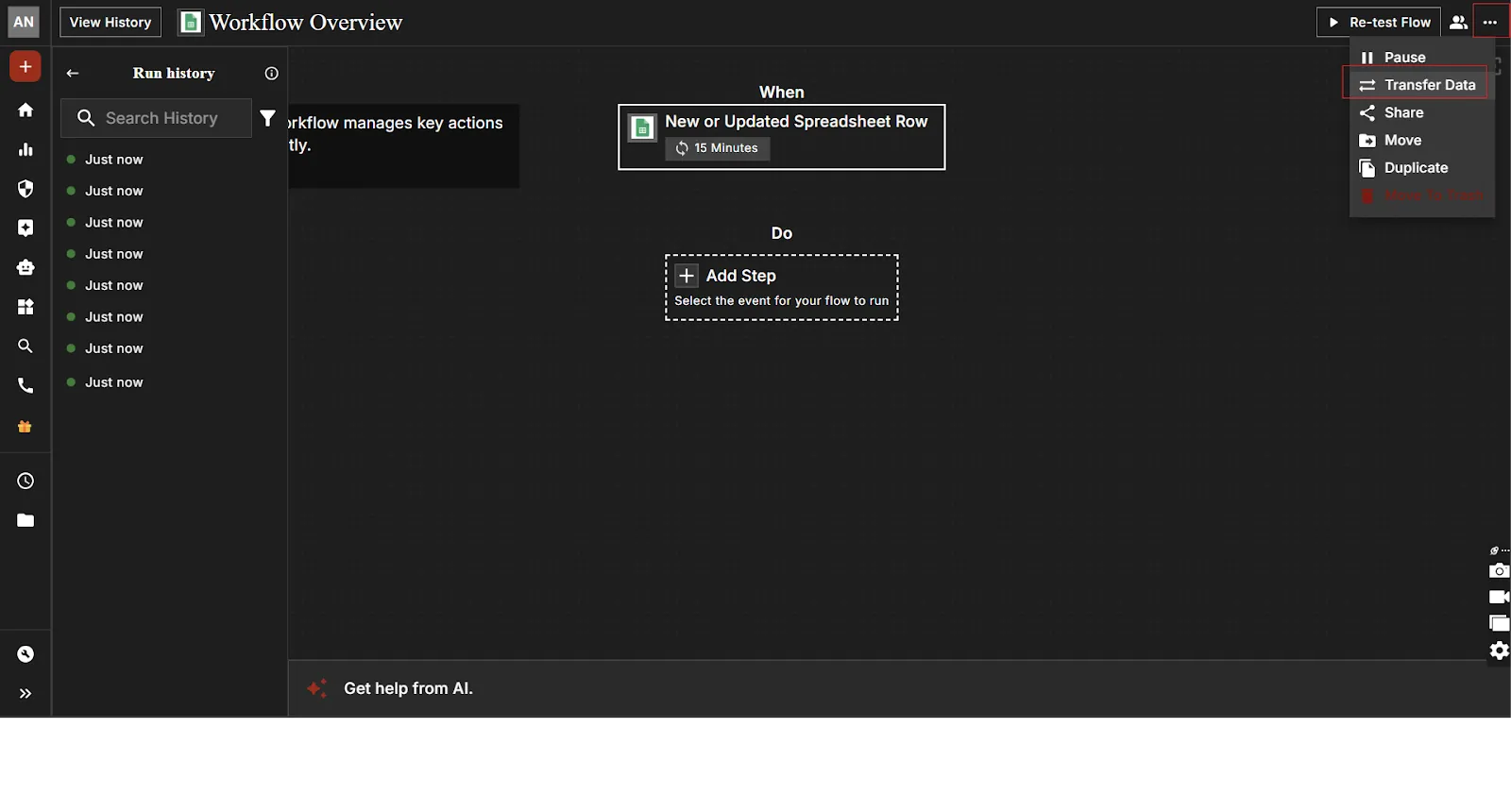This screenshot has height=812, width=1511.
Task: Click the AI sparkle icon in help bar
Action: (x=317, y=688)
